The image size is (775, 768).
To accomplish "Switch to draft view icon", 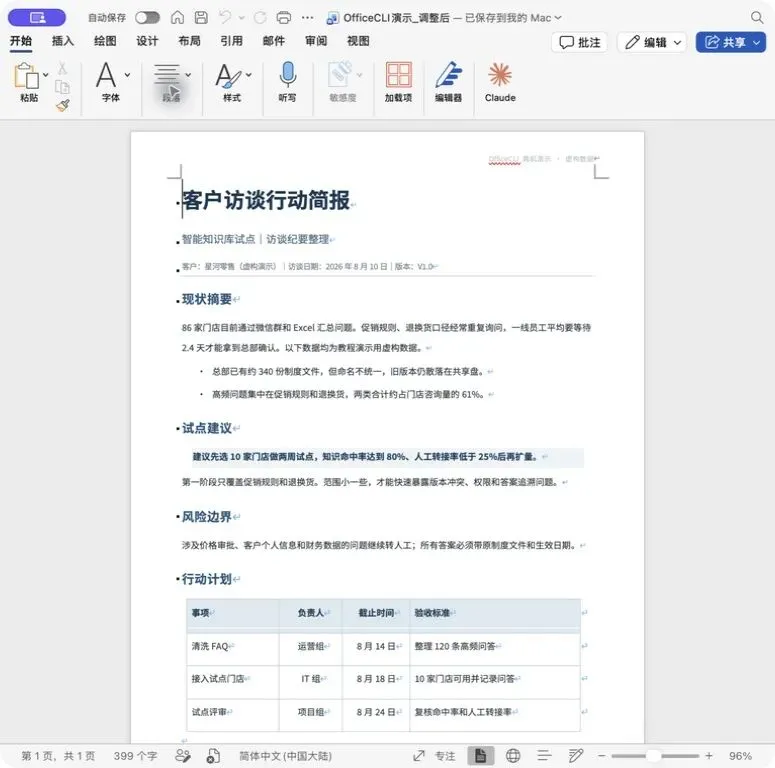I will [x=575, y=756].
